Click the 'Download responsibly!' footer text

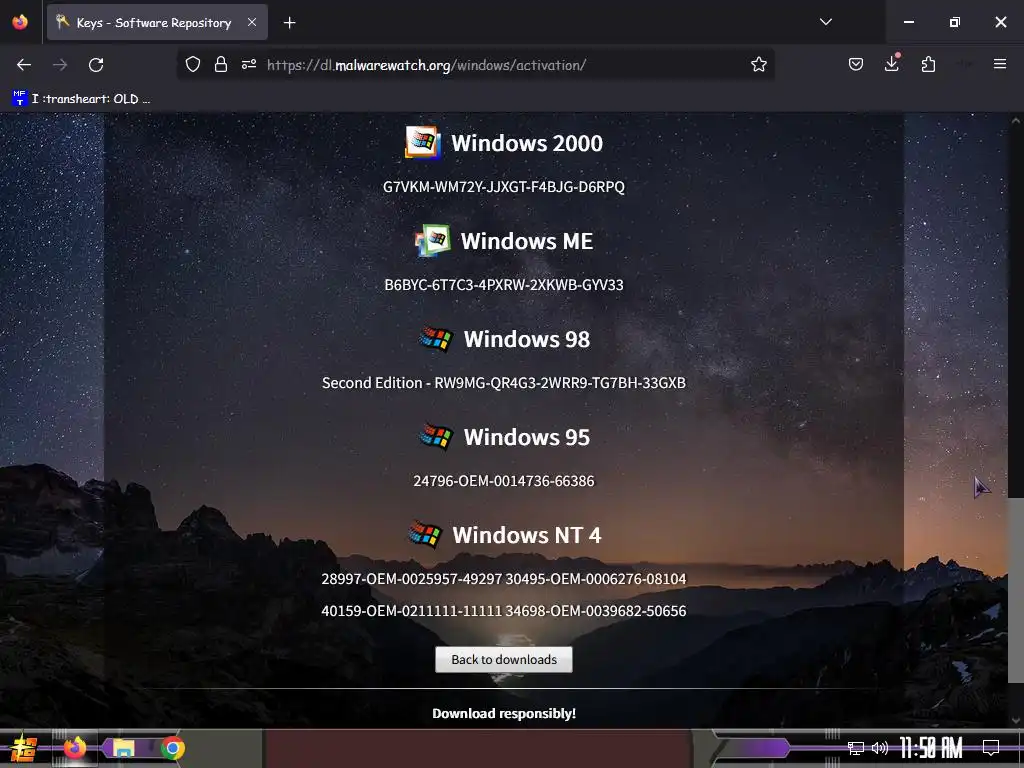click(x=504, y=713)
